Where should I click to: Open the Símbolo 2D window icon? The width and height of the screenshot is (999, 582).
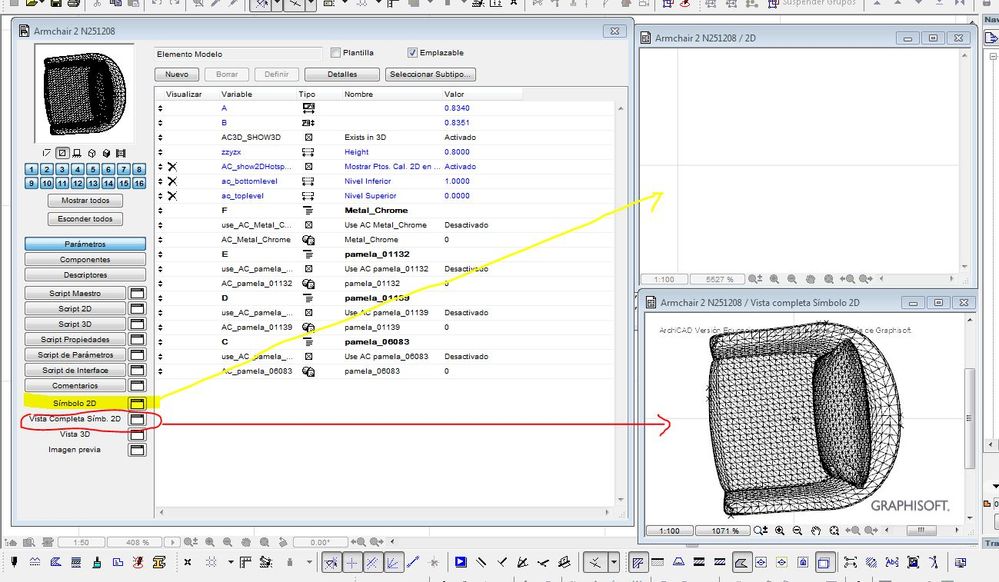point(138,402)
